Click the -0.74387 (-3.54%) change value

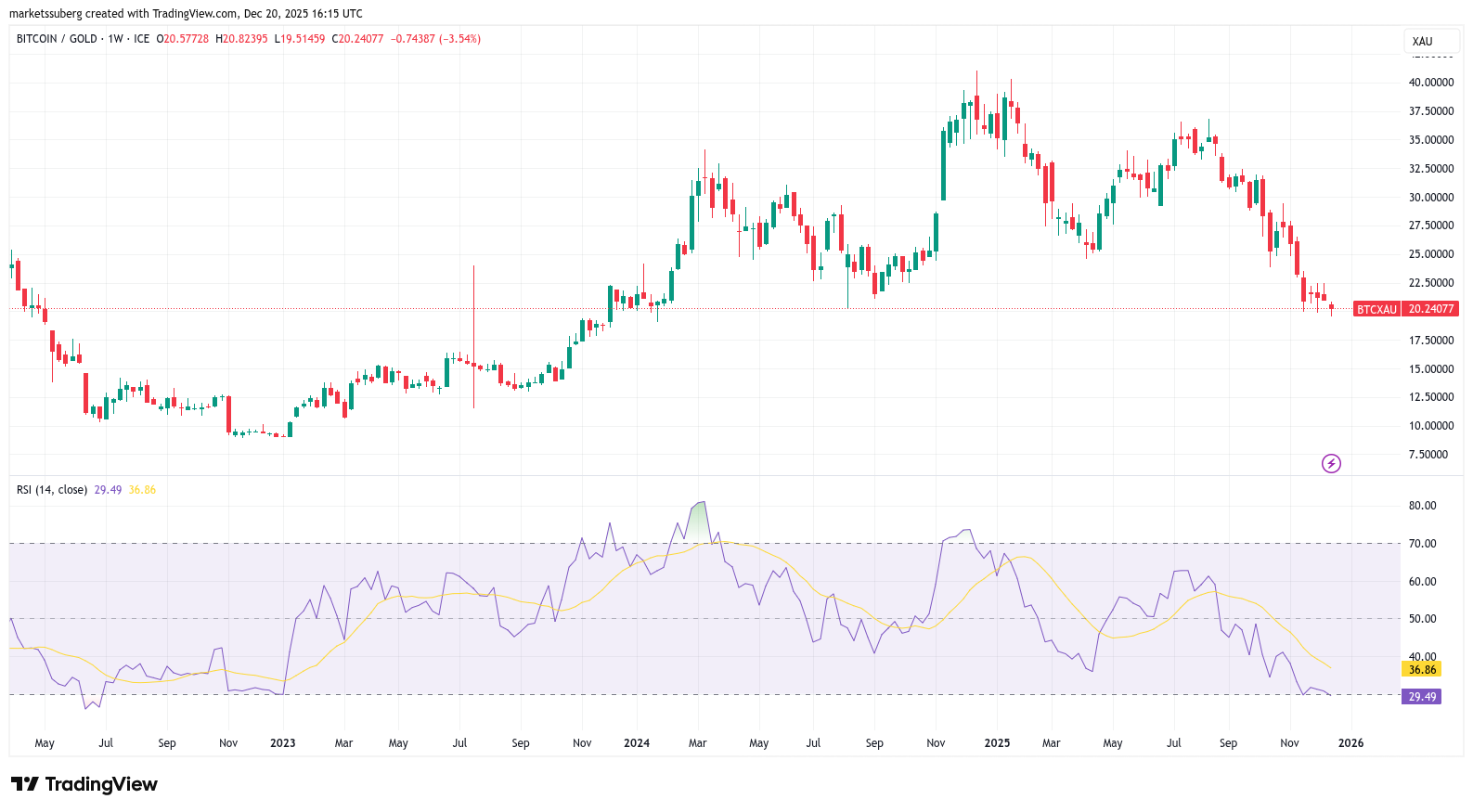click(x=435, y=39)
